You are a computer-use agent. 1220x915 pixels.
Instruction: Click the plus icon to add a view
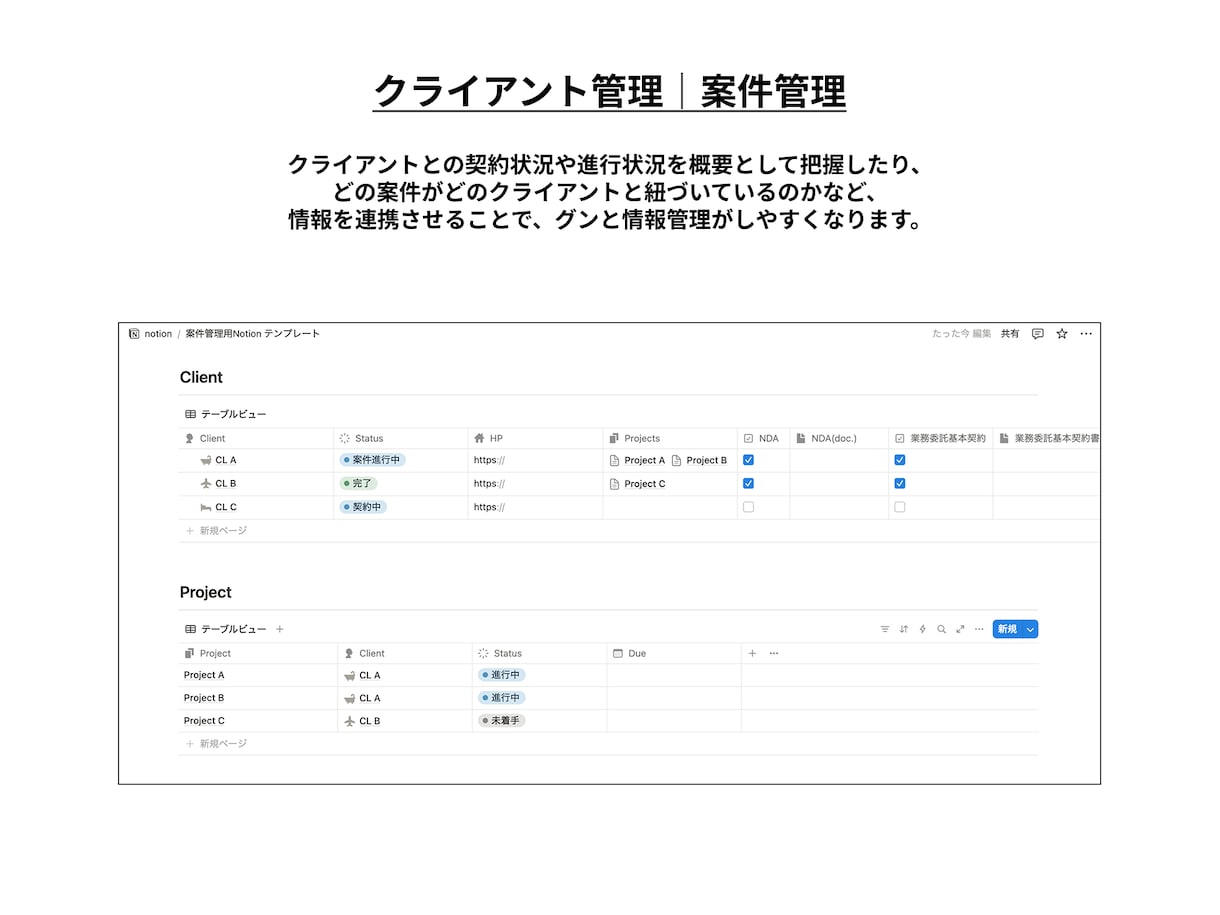280,629
